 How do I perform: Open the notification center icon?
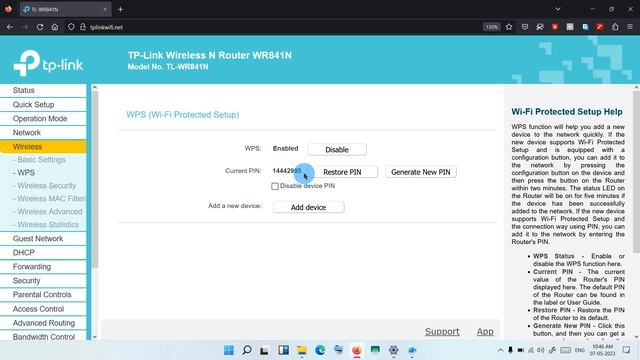click(x=627, y=350)
